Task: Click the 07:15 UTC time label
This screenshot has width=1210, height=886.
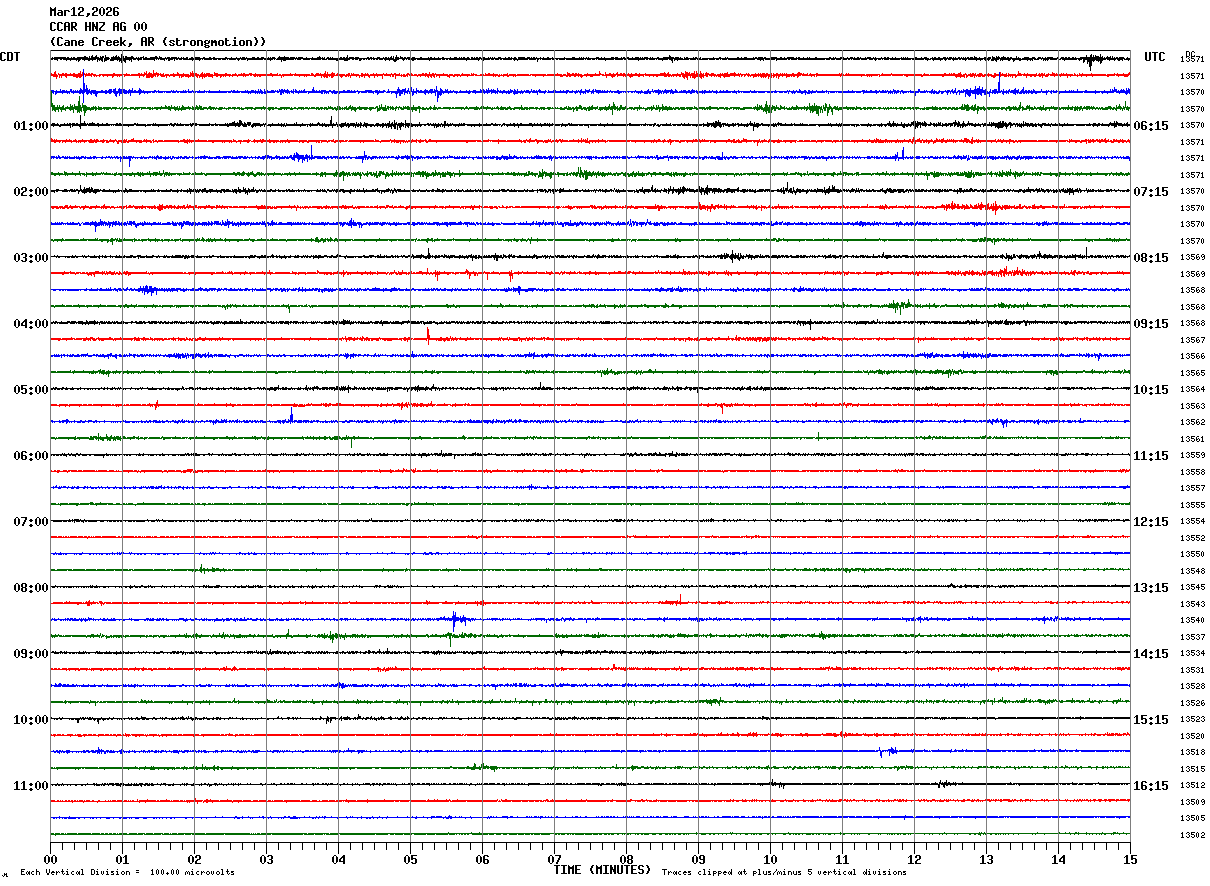Action: point(1151,192)
